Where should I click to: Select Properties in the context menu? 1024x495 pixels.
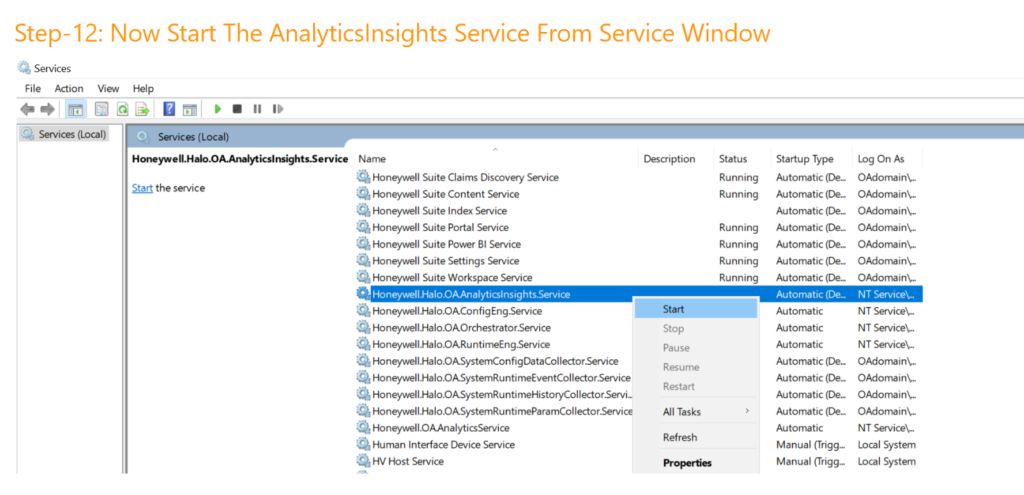687,463
